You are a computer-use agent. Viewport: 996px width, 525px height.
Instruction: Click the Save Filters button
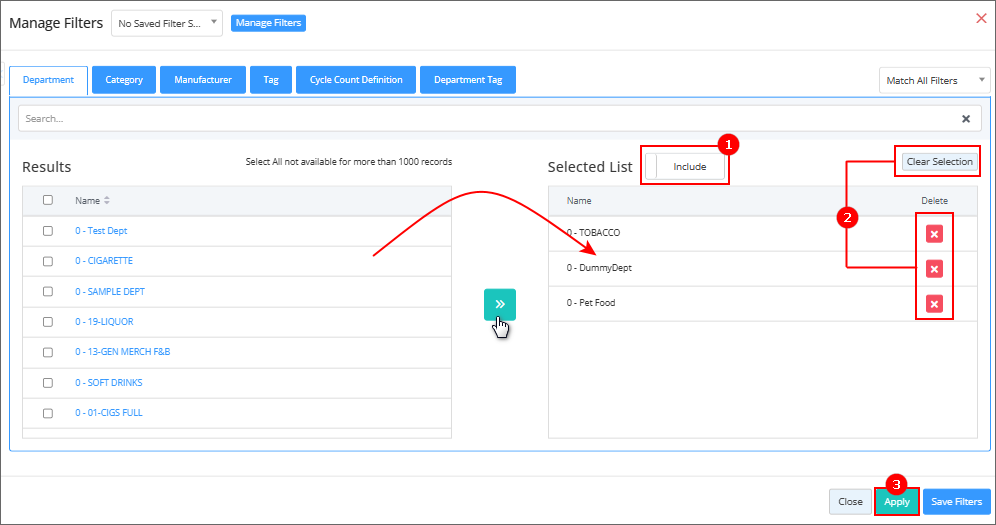point(956,502)
